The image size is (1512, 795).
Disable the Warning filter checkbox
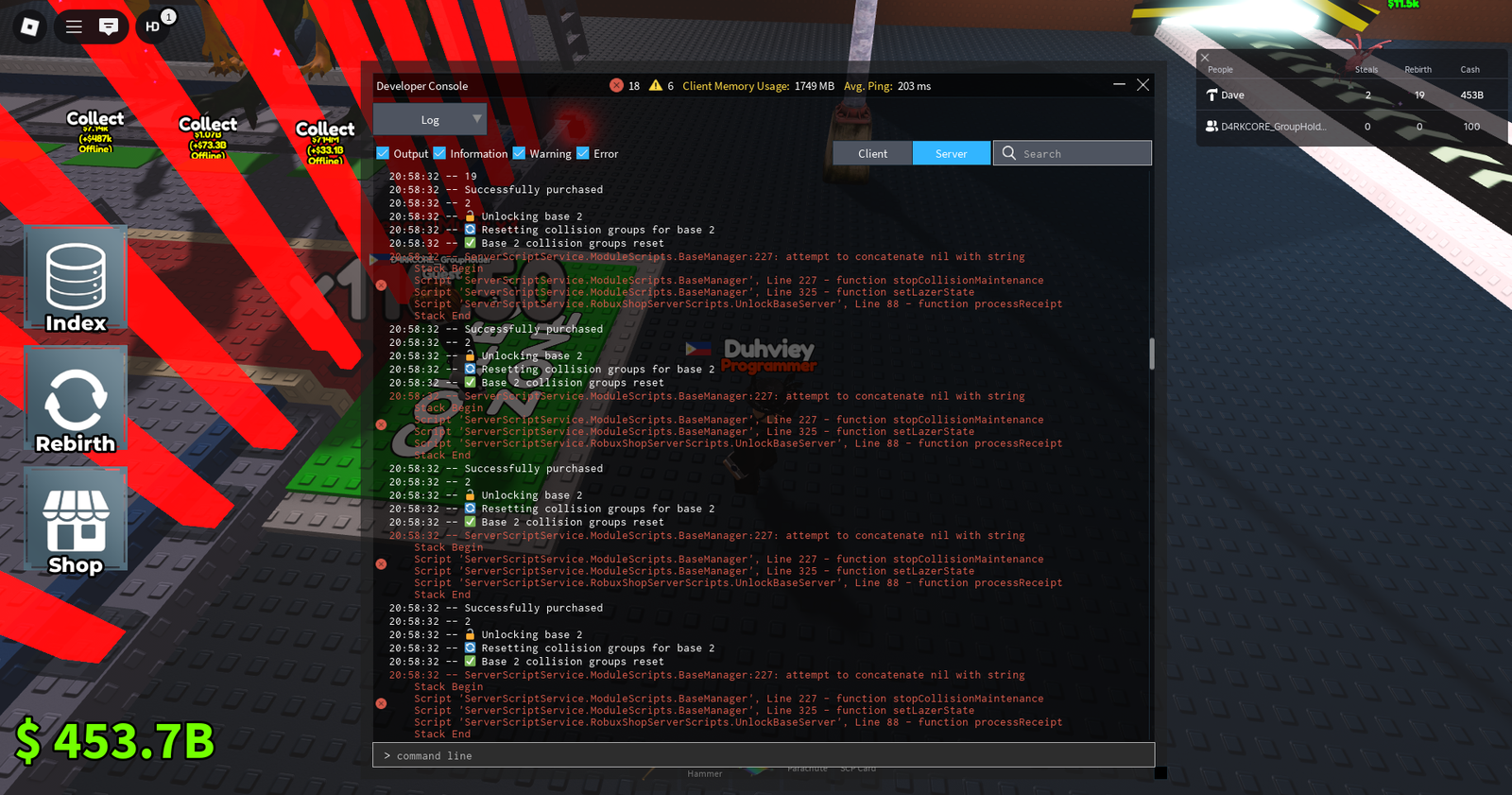pos(519,153)
